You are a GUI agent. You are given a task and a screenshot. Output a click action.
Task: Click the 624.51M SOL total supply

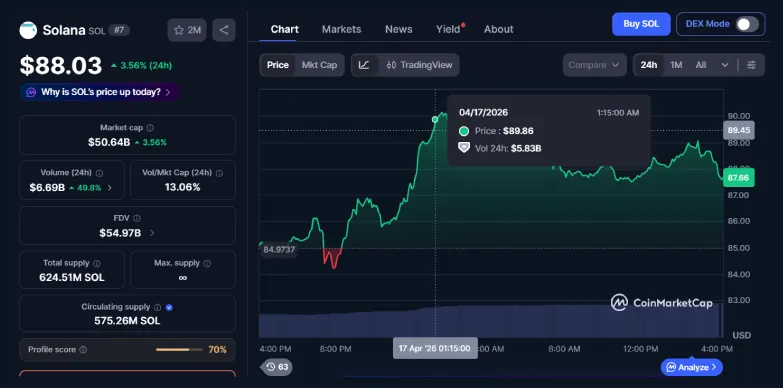coord(72,278)
